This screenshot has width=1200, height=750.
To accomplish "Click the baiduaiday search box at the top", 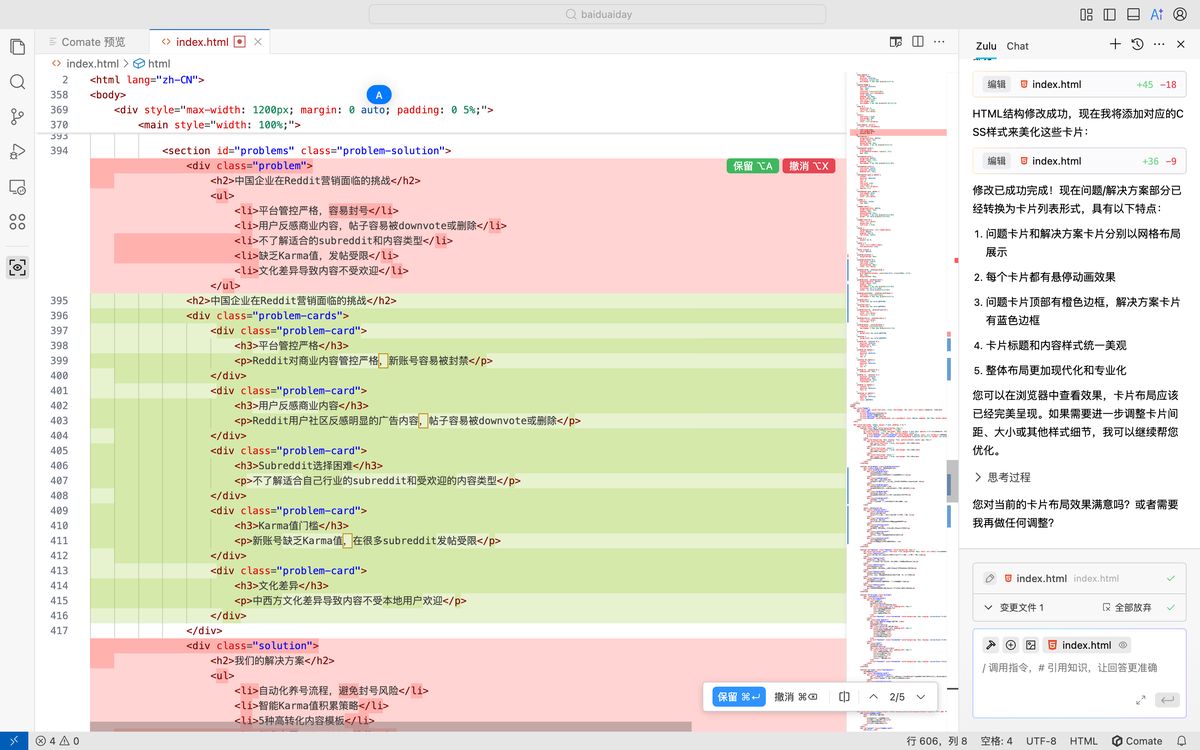I will [x=600, y=14].
